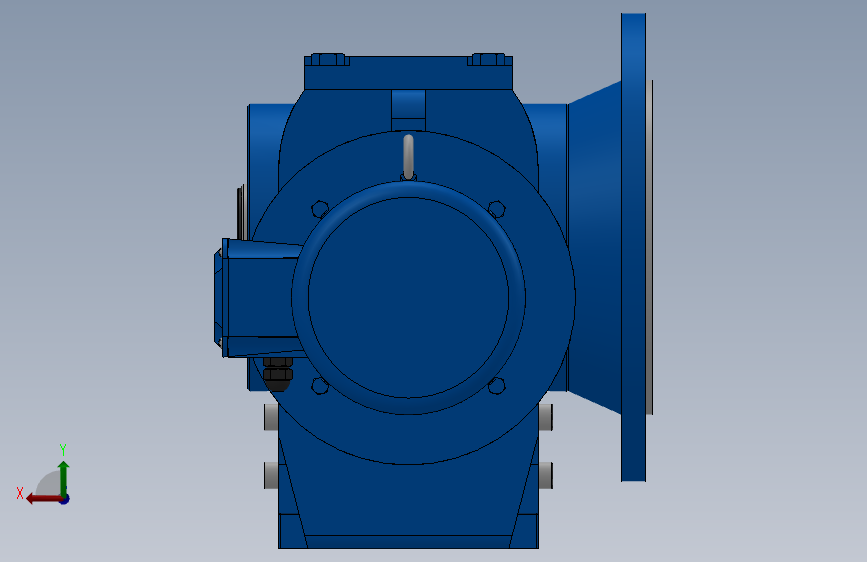The height and width of the screenshot is (562, 867).
Task: Select the large mounting flange disc seen edge-on
Action: (x=633, y=247)
